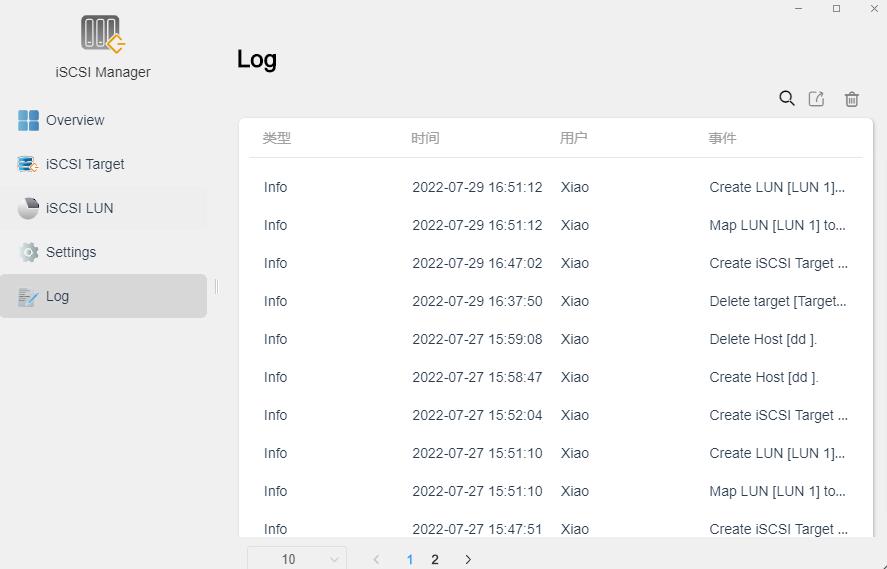Click the 时间 column header
This screenshot has height=569, width=887.
[x=425, y=138]
